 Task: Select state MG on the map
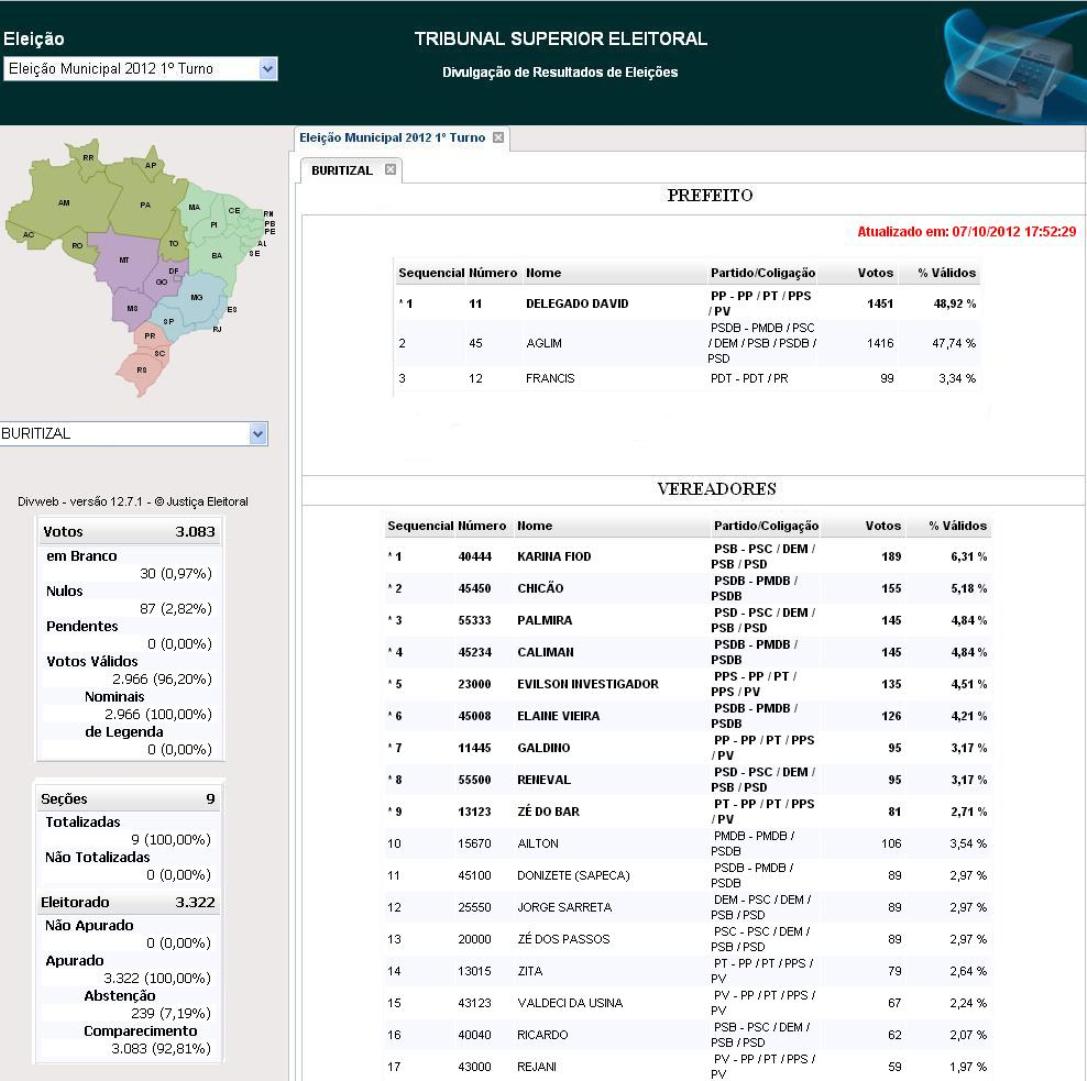[197, 297]
